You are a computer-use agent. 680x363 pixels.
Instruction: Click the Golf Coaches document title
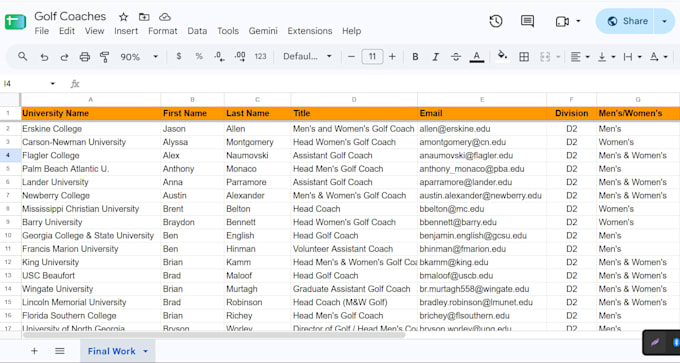tap(70, 16)
